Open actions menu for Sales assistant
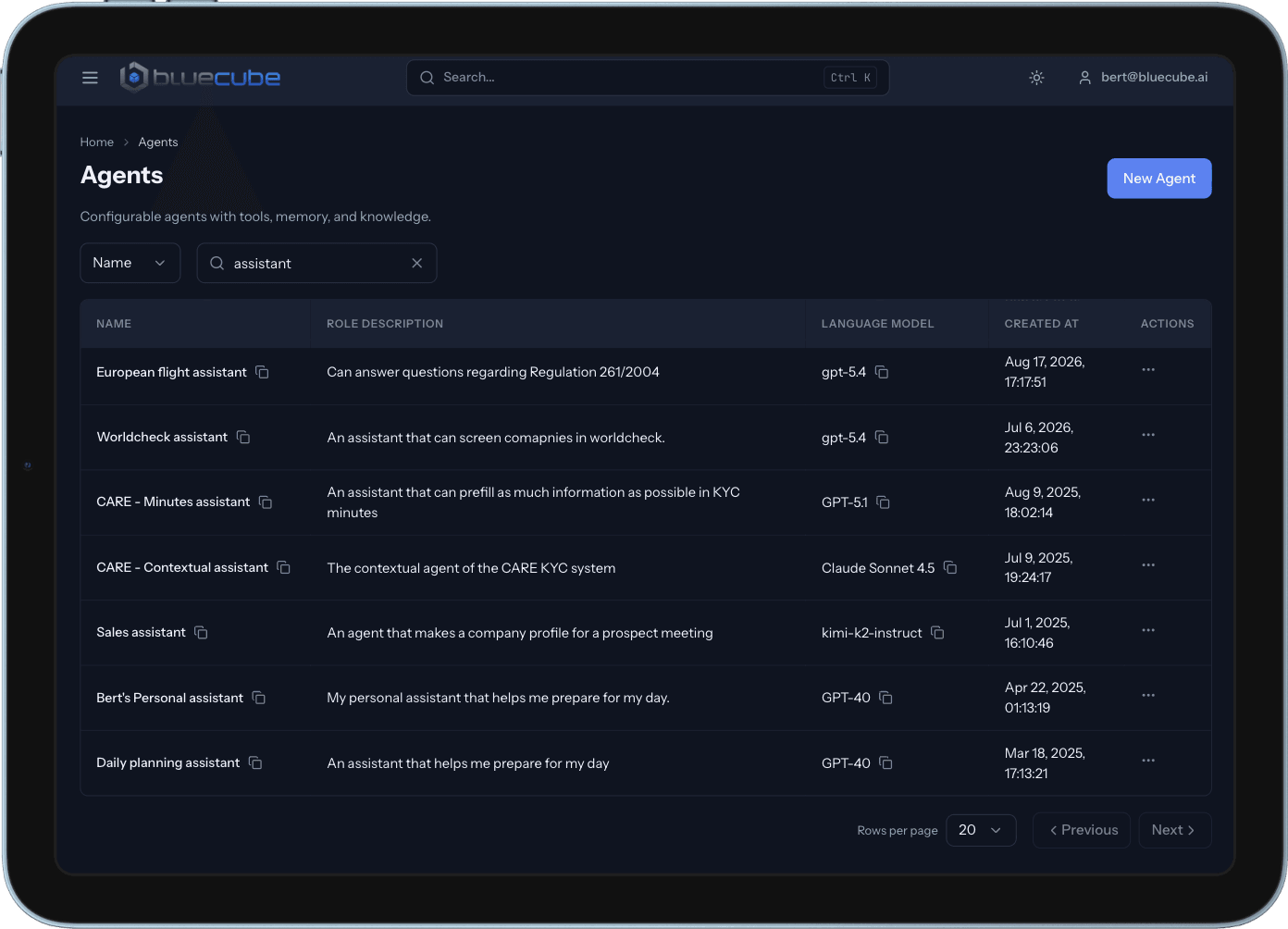 pyautogui.click(x=1148, y=630)
